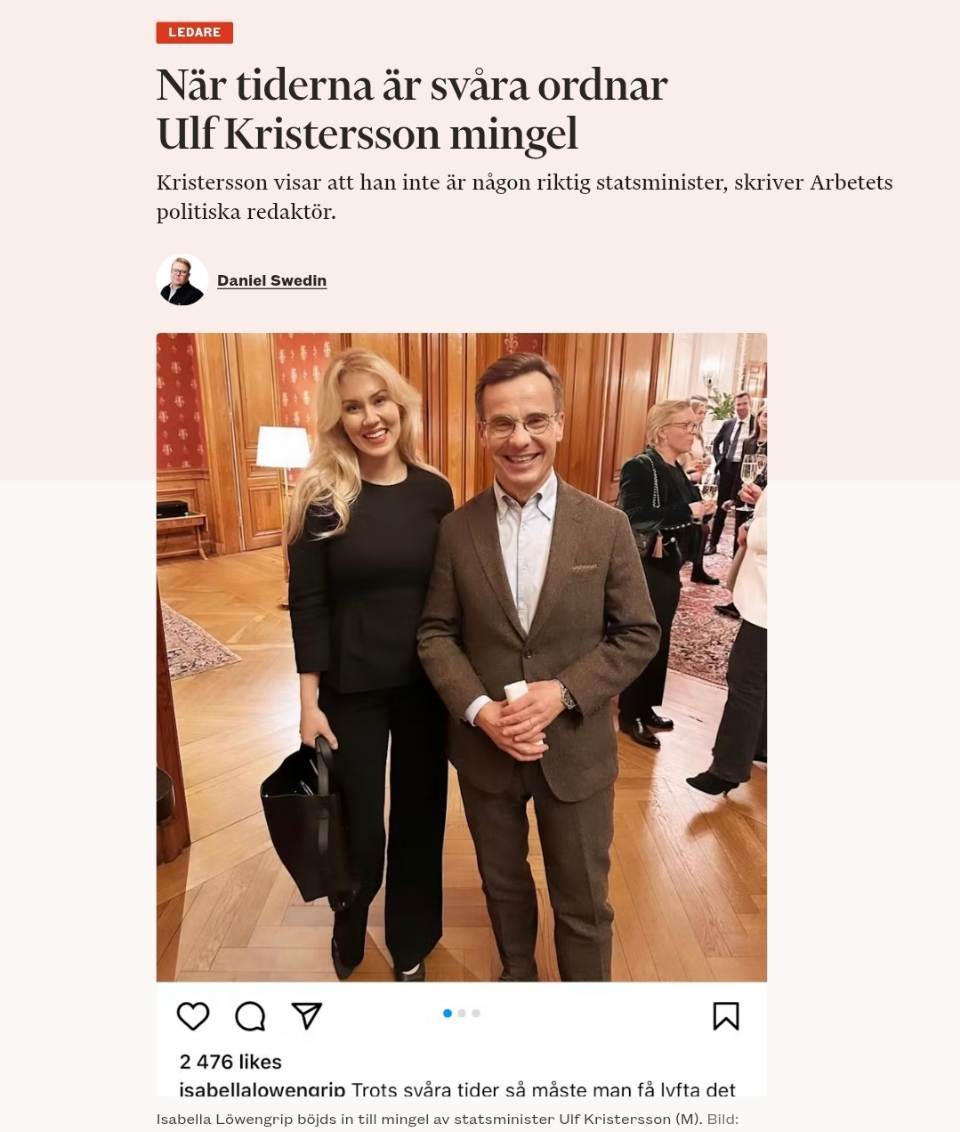Jump to the third carousel dot
The height and width of the screenshot is (1132, 960).
pyautogui.click(x=476, y=1013)
